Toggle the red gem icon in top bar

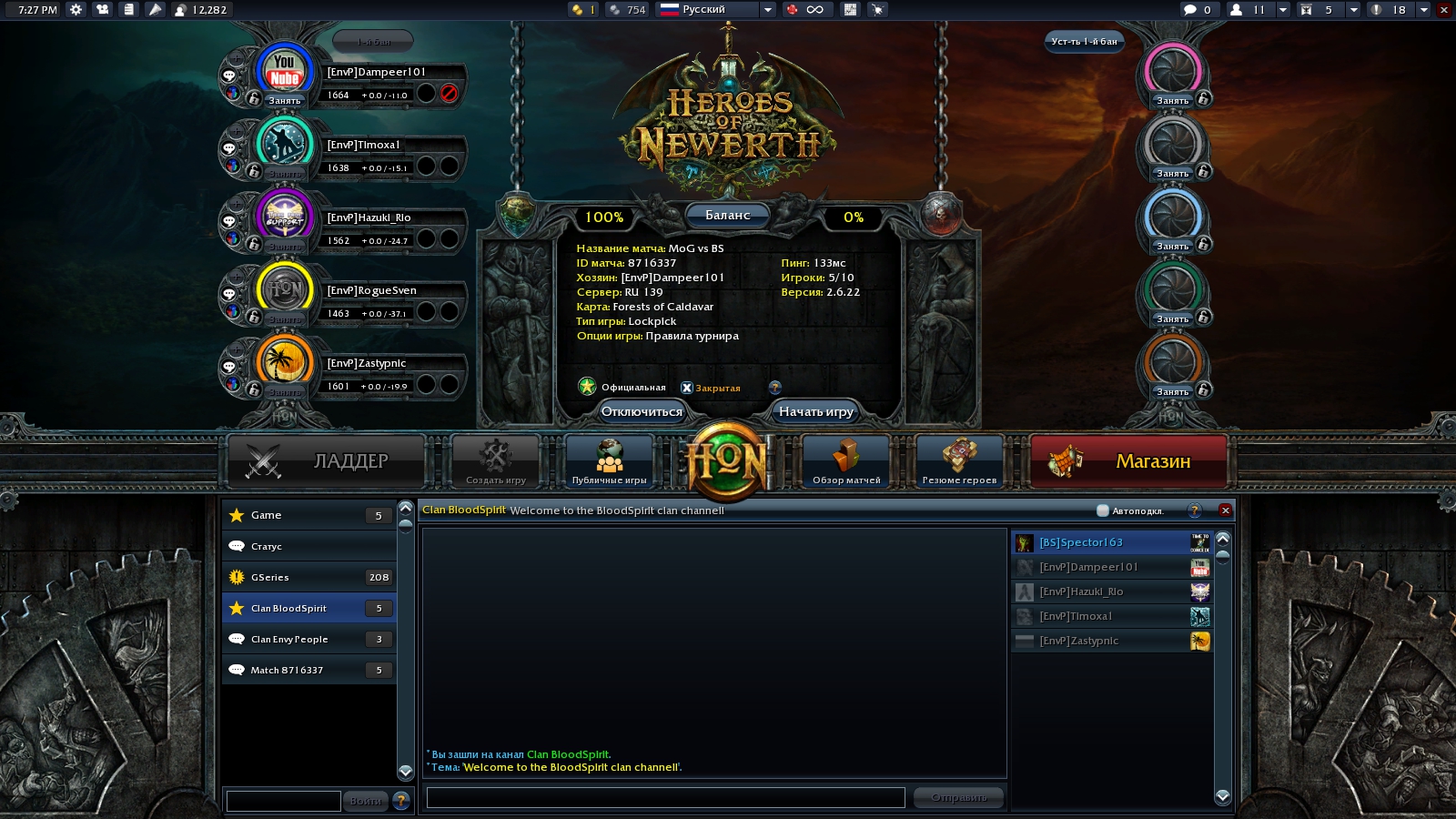pos(792,10)
